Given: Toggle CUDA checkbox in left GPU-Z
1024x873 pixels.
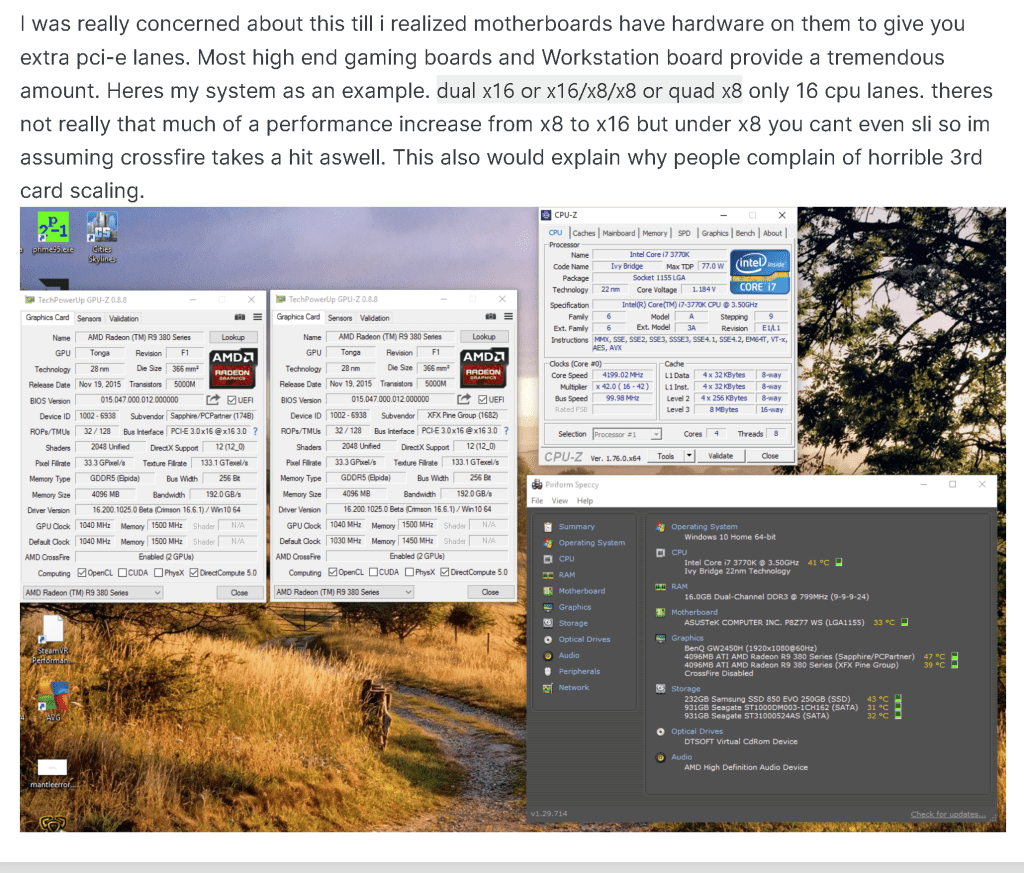Looking at the screenshot, I should tap(122, 573).
